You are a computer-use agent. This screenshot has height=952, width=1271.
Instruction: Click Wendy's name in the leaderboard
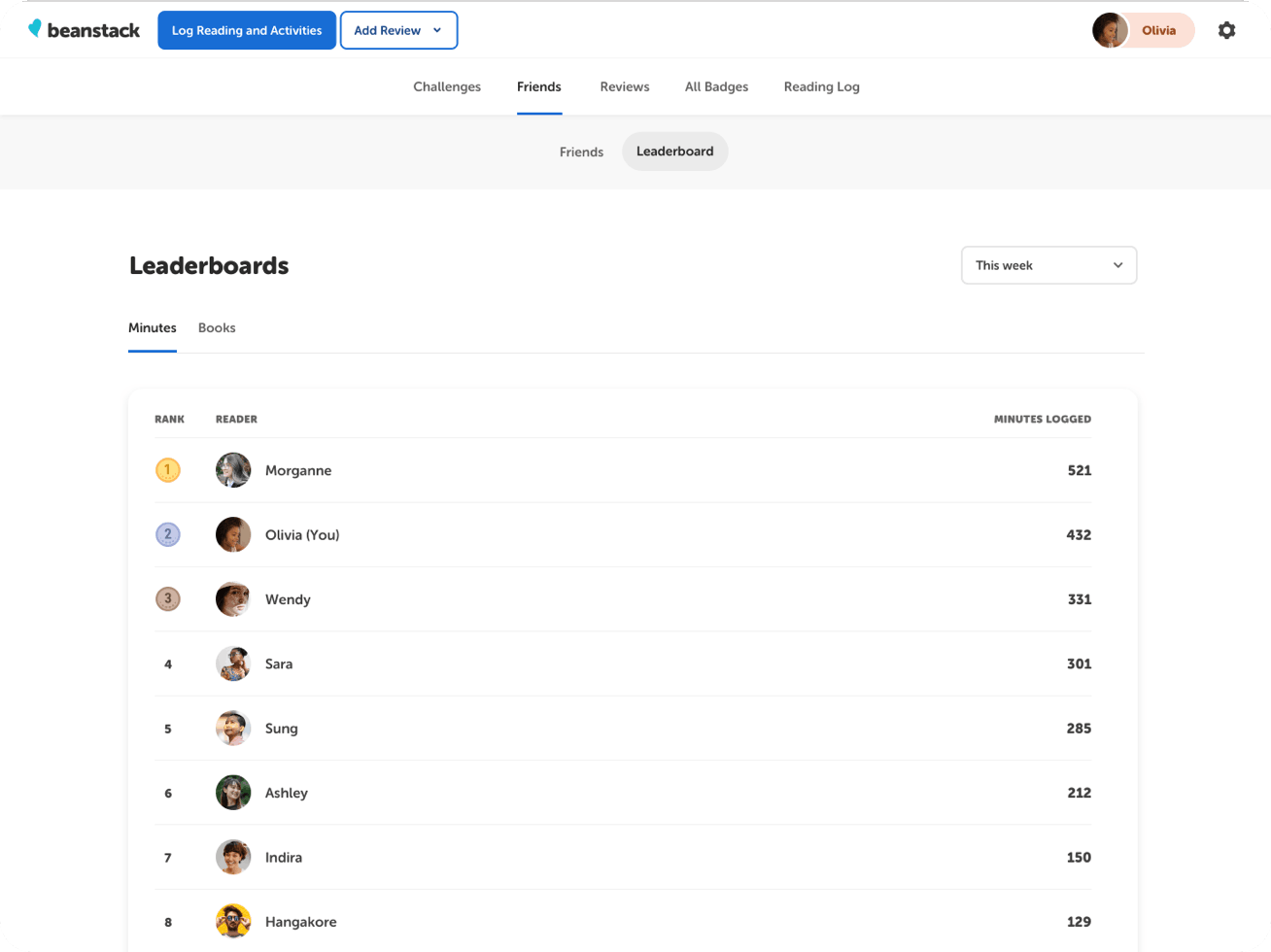pyautogui.click(x=288, y=599)
